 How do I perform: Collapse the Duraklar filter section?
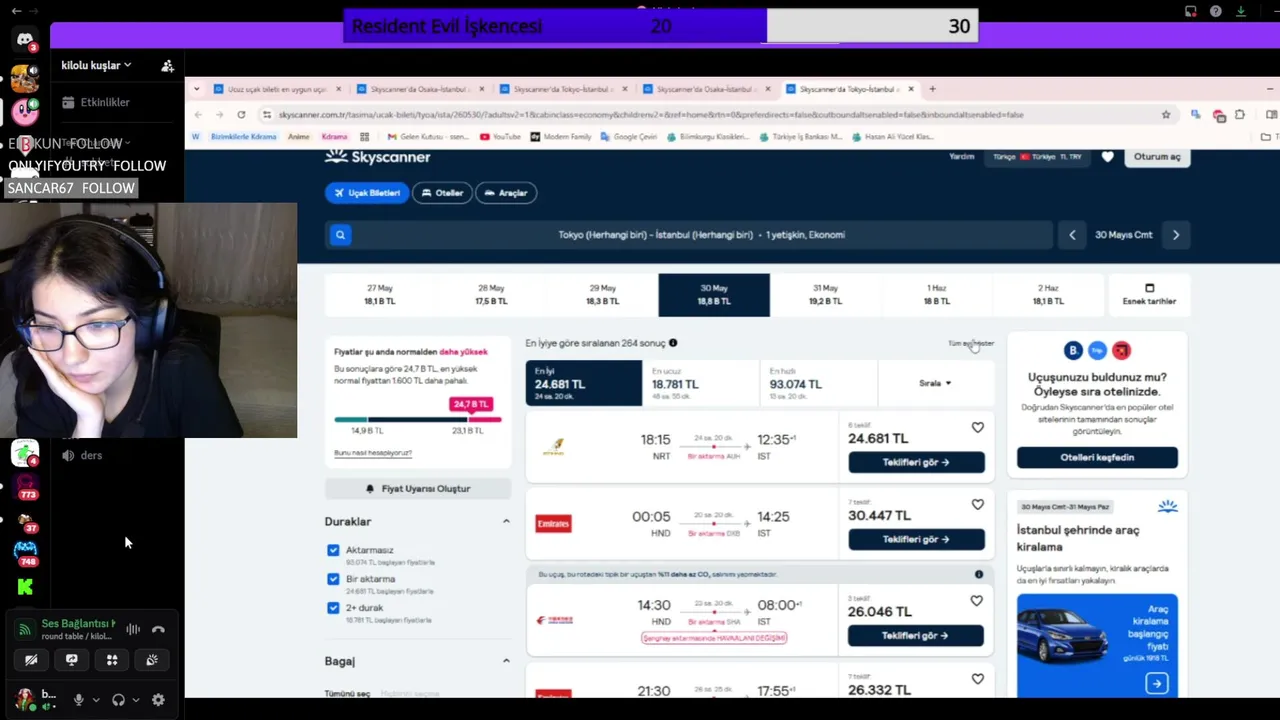tap(506, 521)
